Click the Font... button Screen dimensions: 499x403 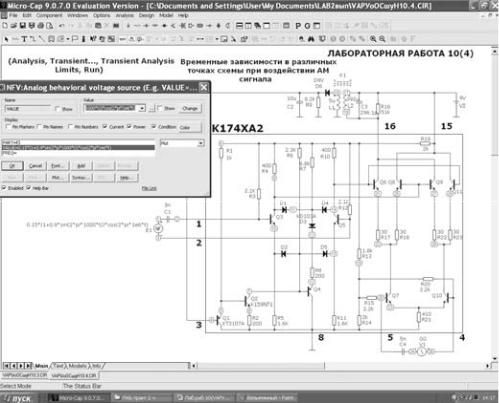[x=58, y=166]
